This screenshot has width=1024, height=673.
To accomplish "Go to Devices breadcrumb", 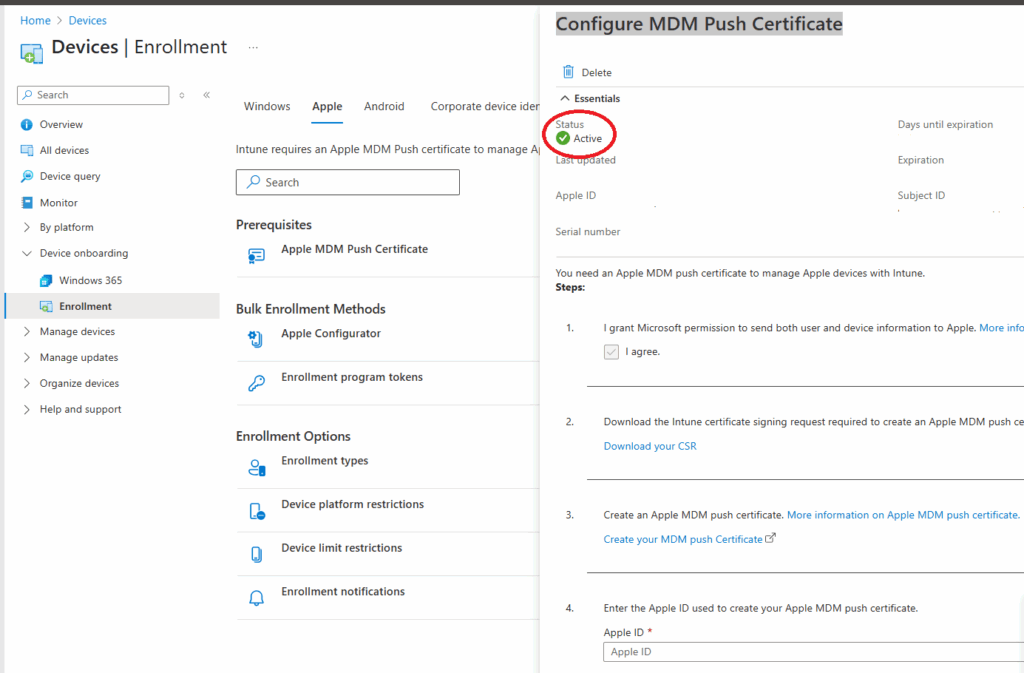I will (88, 21).
